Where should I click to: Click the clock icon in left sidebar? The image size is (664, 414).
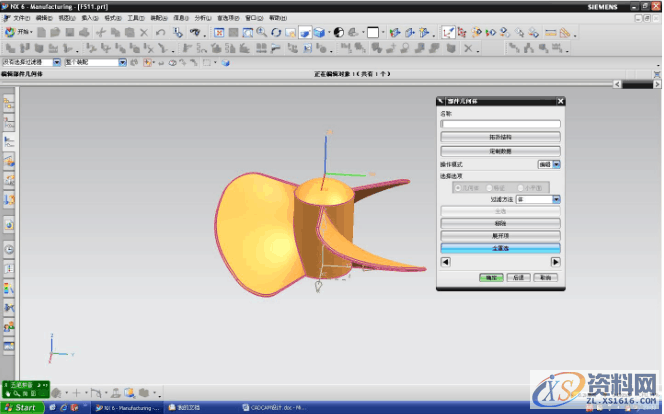pyautogui.click(x=9, y=248)
